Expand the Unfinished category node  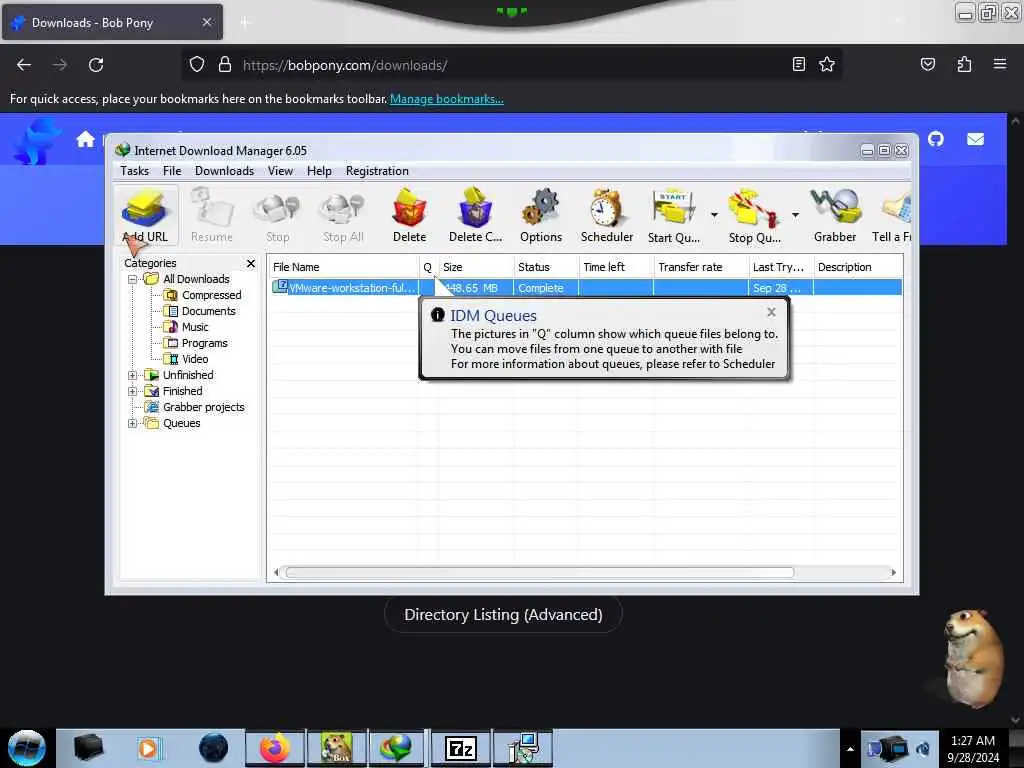pos(133,376)
